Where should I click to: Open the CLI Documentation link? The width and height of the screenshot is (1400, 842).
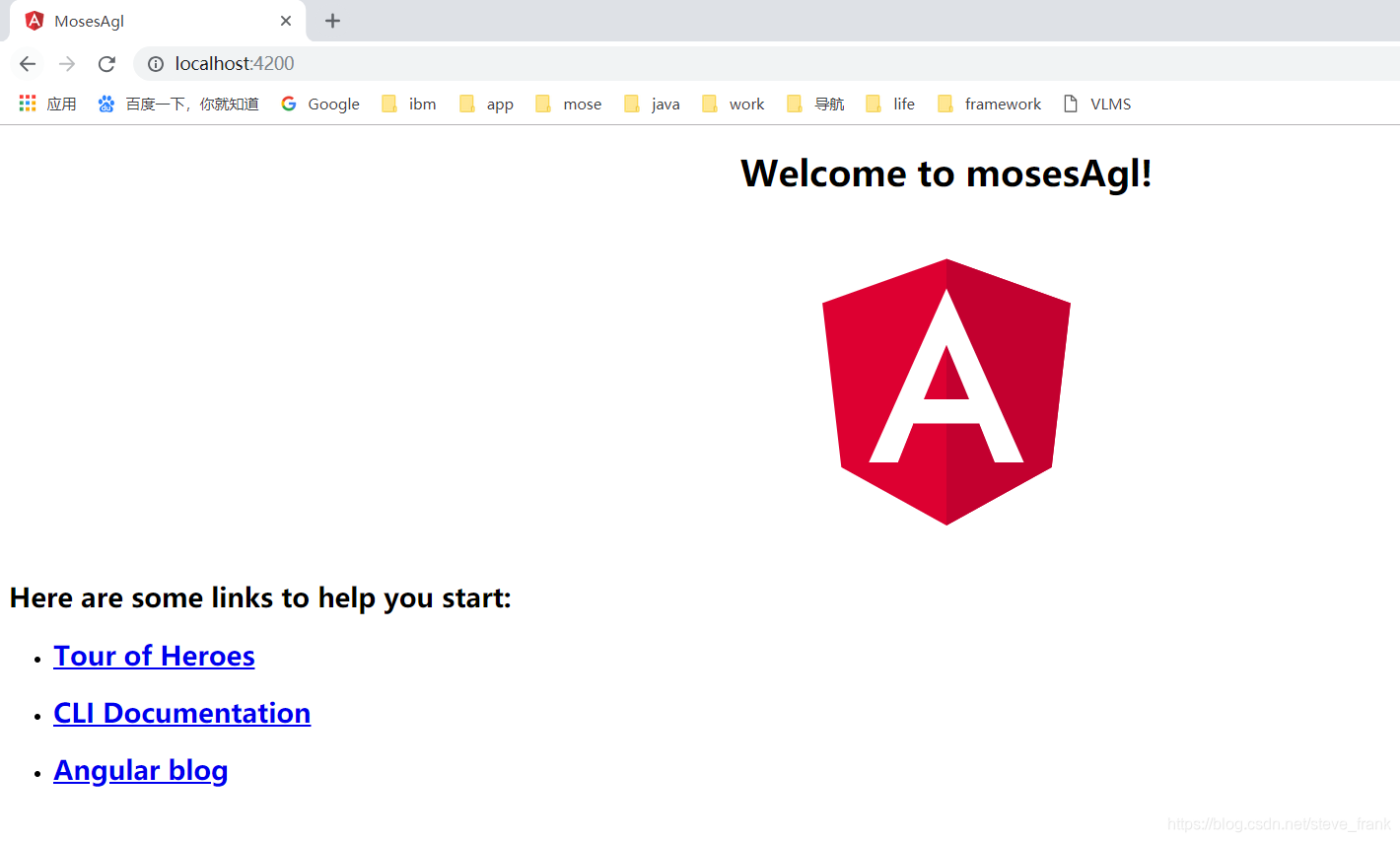point(182,713)
